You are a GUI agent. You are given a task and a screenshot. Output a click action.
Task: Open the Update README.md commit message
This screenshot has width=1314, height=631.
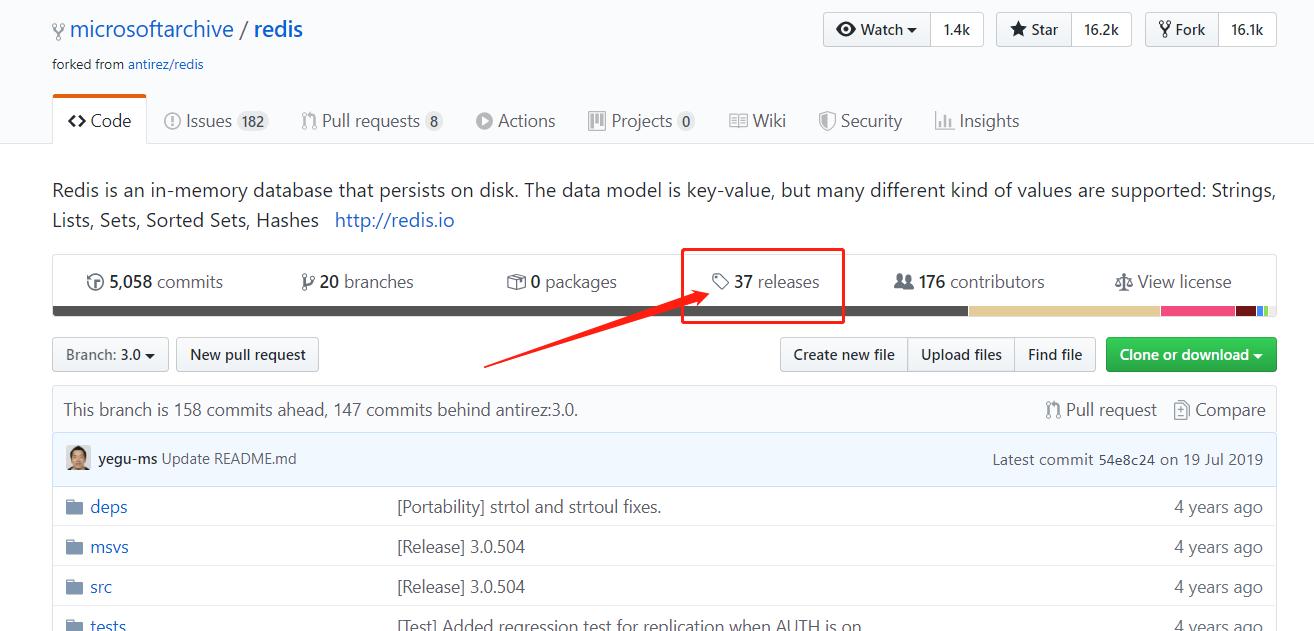click(229, 459)
